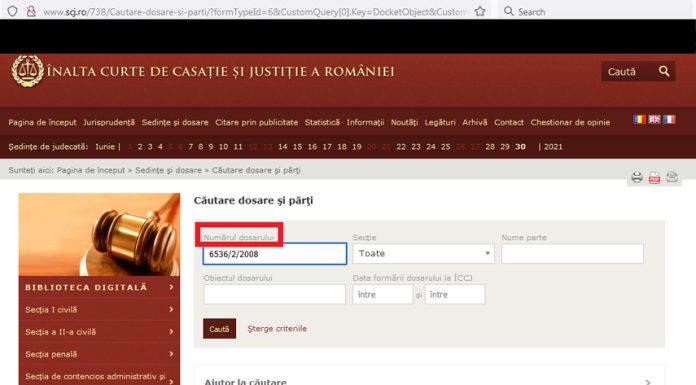This screenshot has width=696, height=385.
Task: Click the shield tracking protection icon
Action: (12, 11)
